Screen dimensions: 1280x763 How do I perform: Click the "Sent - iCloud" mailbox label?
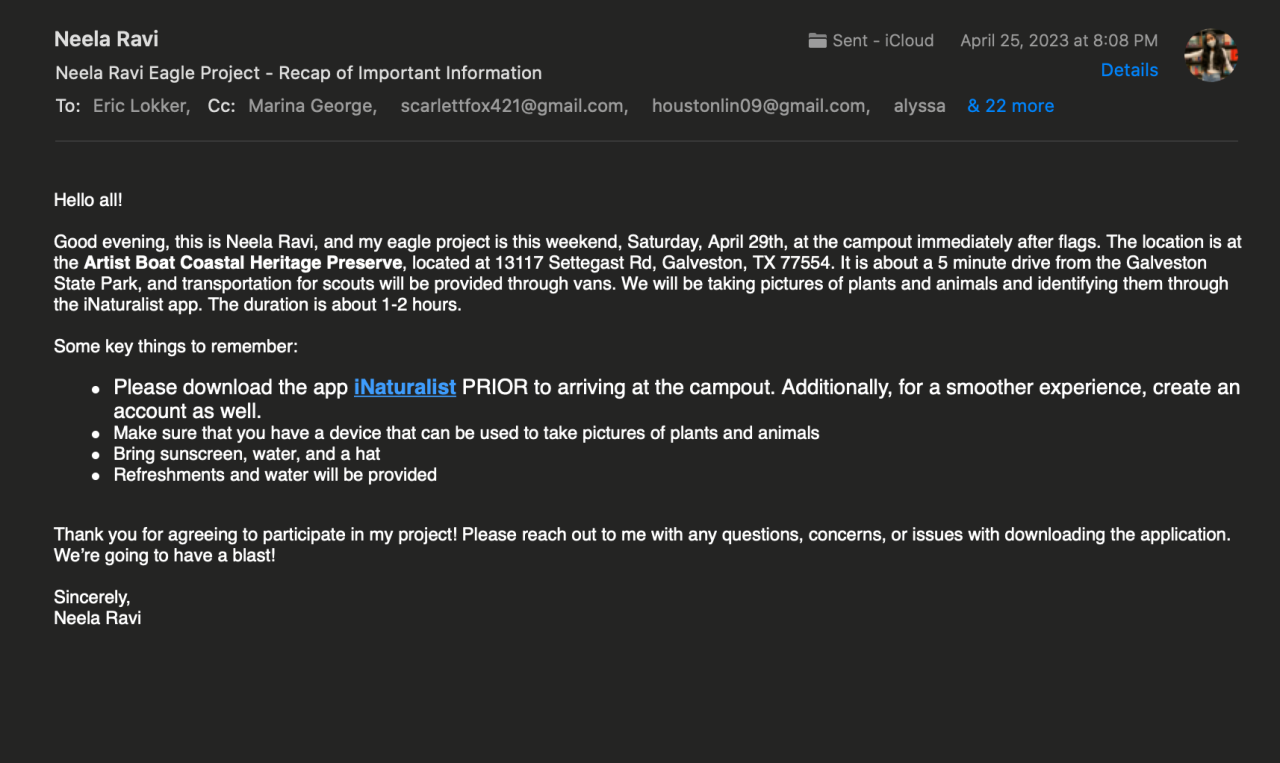coord(882,41)
